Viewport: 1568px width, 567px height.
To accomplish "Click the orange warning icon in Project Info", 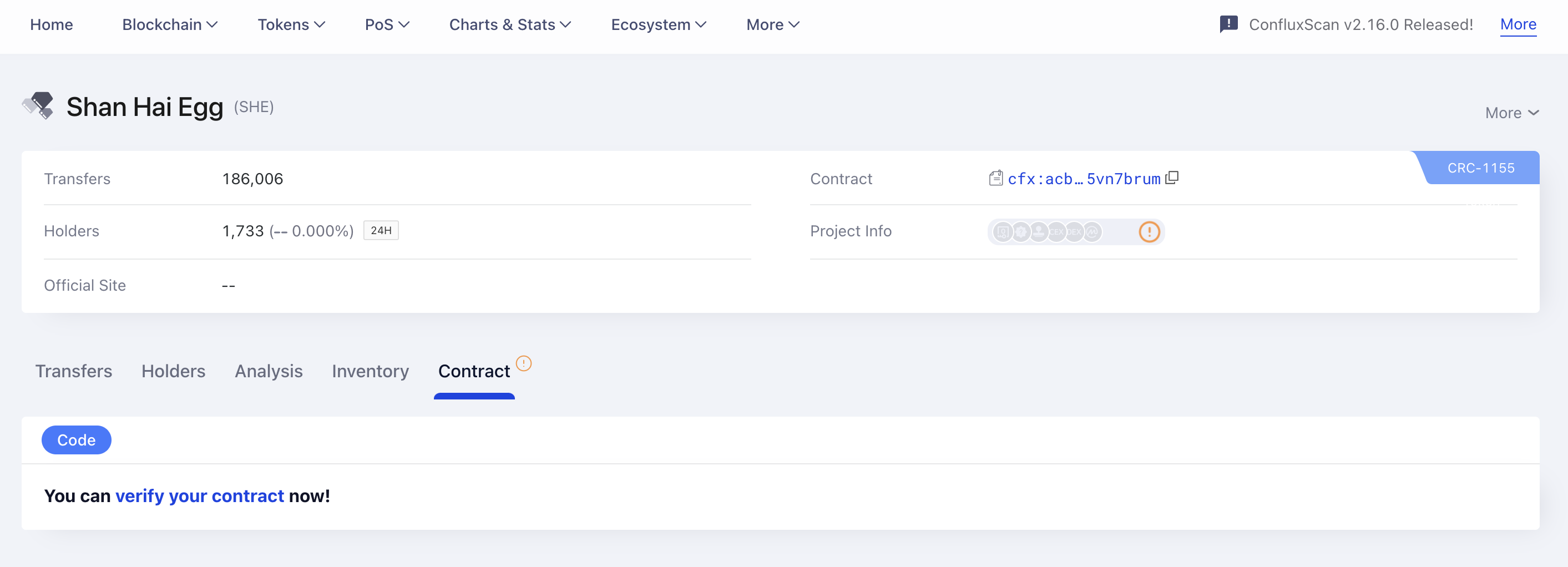I will click(x=1149, y=232).
